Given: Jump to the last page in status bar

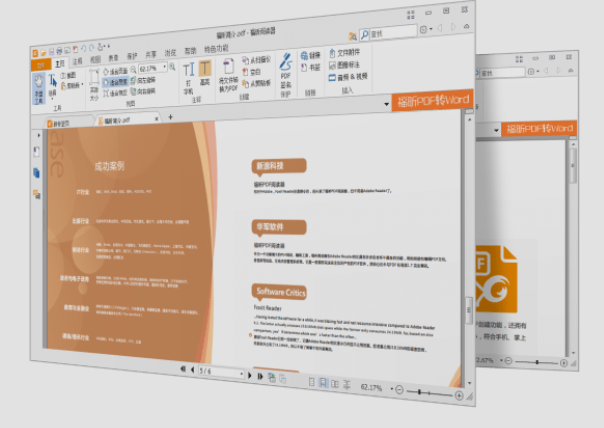Looking at the screenshot, I should (260, 376).
